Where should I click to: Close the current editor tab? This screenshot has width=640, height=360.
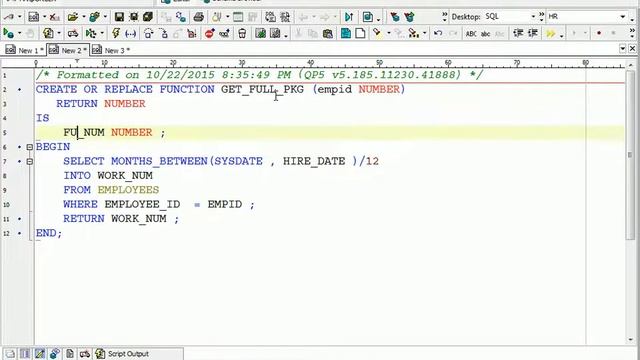[x=632, y=49]
